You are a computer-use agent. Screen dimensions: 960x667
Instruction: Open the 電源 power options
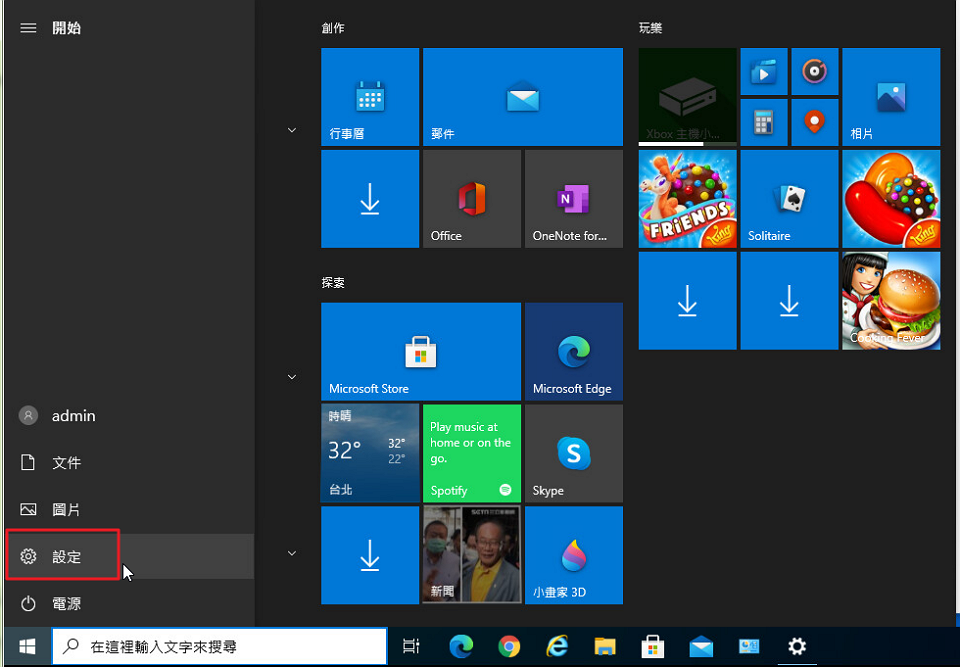coord(129,603)
